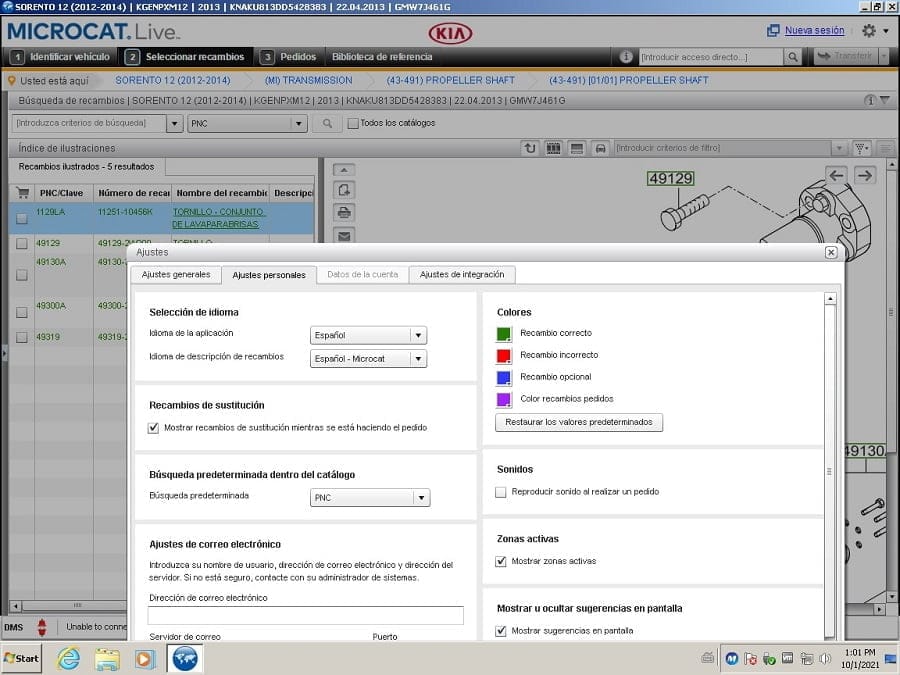This screenshot has height=675, width=900.
Task: Open Idioma de la aplicación dropdown
Action: point(368,335)
